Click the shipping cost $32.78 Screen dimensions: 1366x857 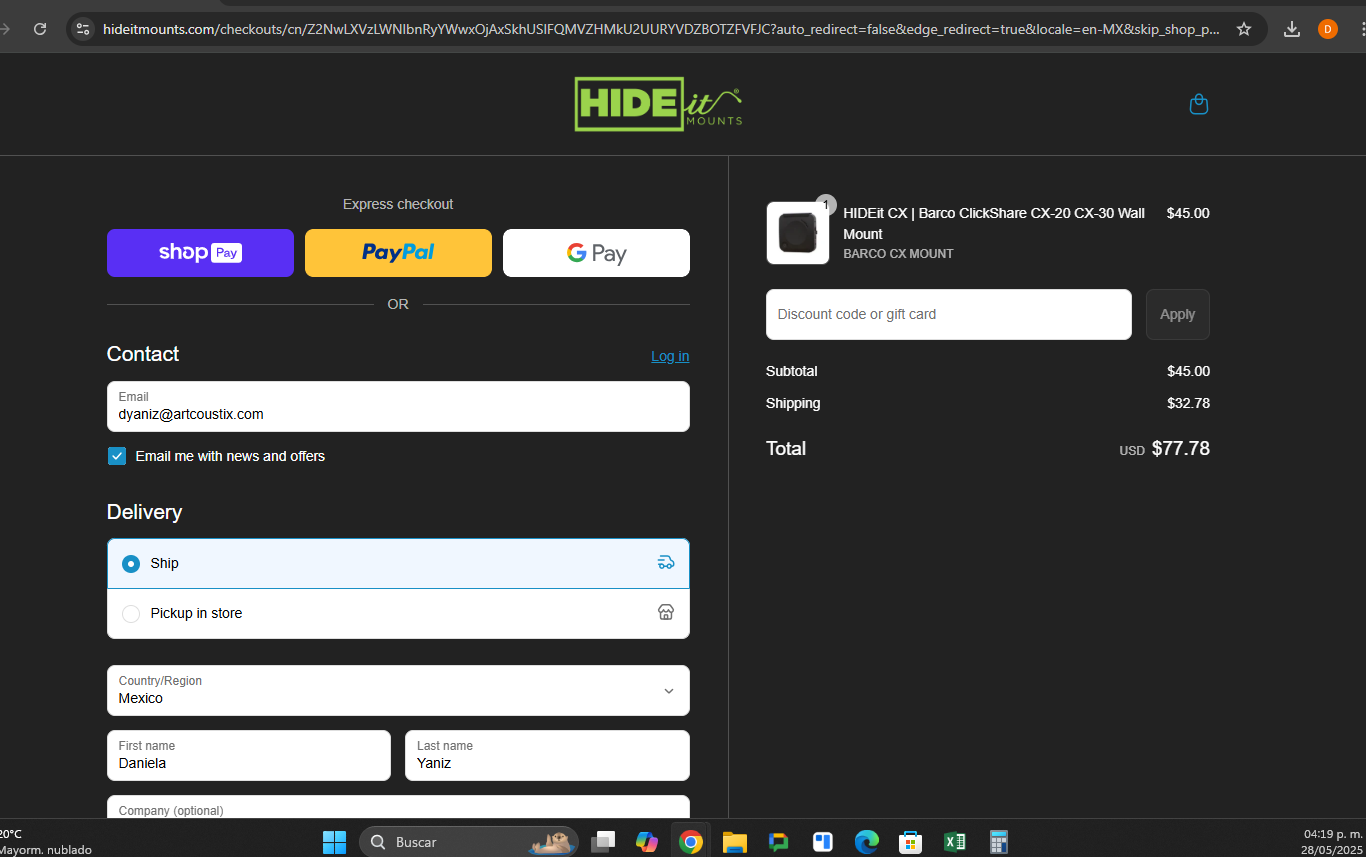pos(1188,403)
